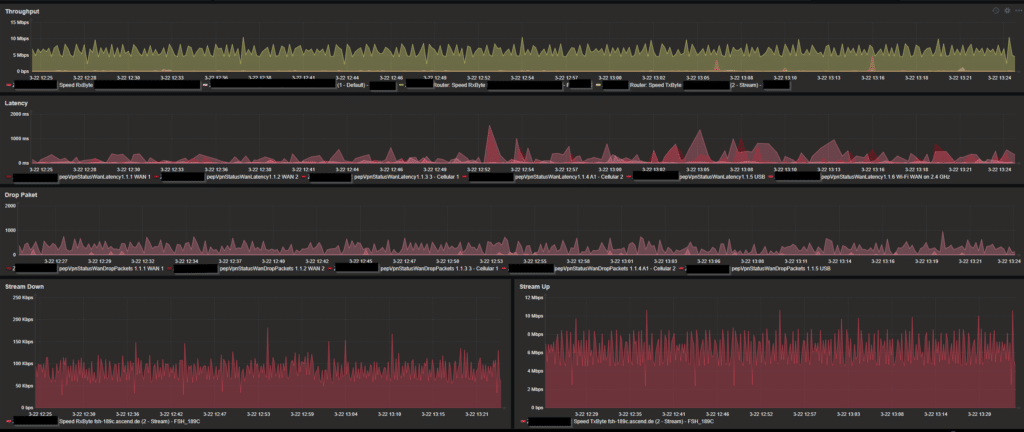Open the Latency panel title menu
The width and height of the screenshot is (1024, 432).
tap(14, 103)
